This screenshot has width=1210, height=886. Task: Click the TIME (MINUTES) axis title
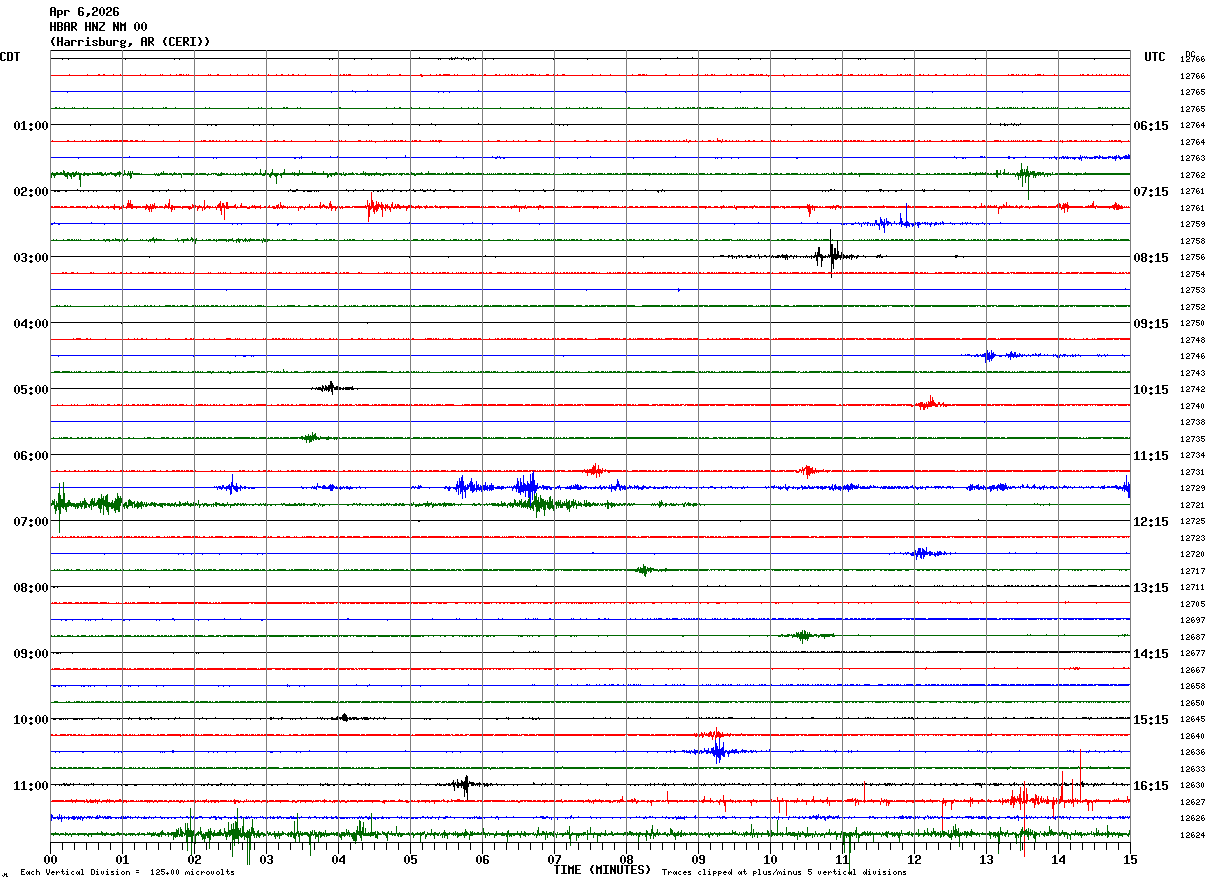point(602,870)
